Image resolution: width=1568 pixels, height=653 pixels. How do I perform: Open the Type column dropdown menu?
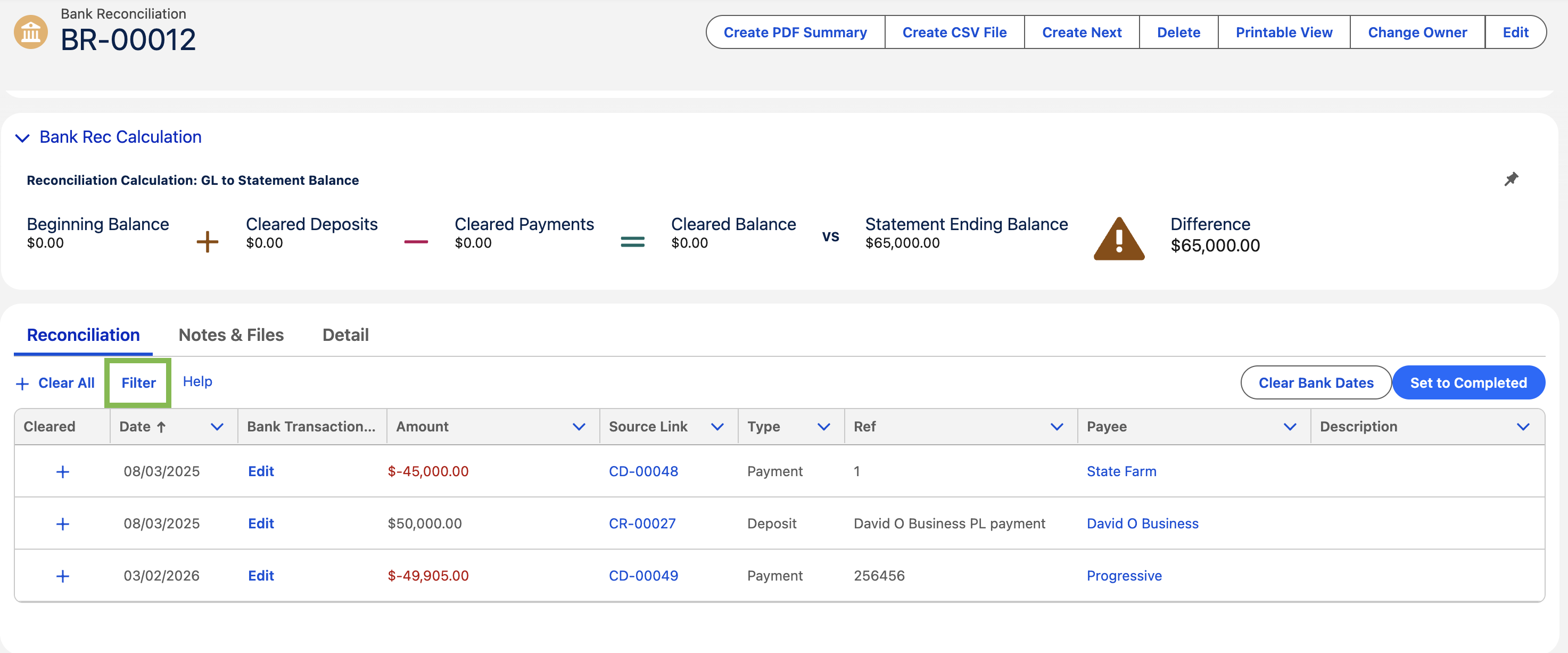tap(823, 427)
